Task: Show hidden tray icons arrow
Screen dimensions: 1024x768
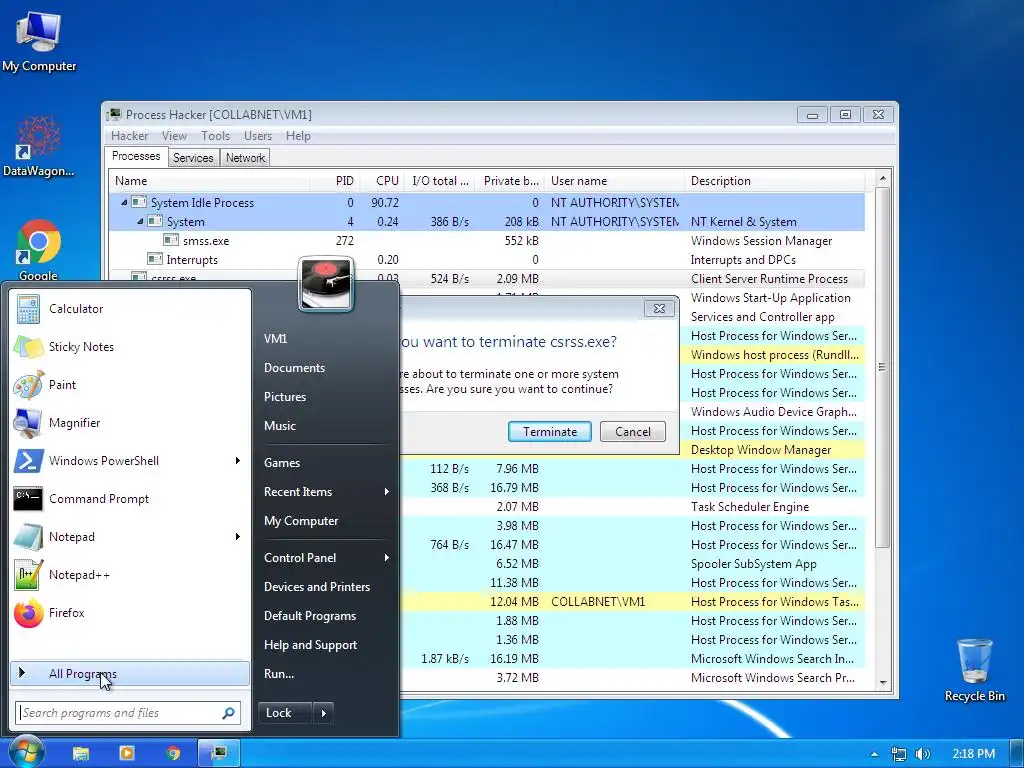Action: 874,754
